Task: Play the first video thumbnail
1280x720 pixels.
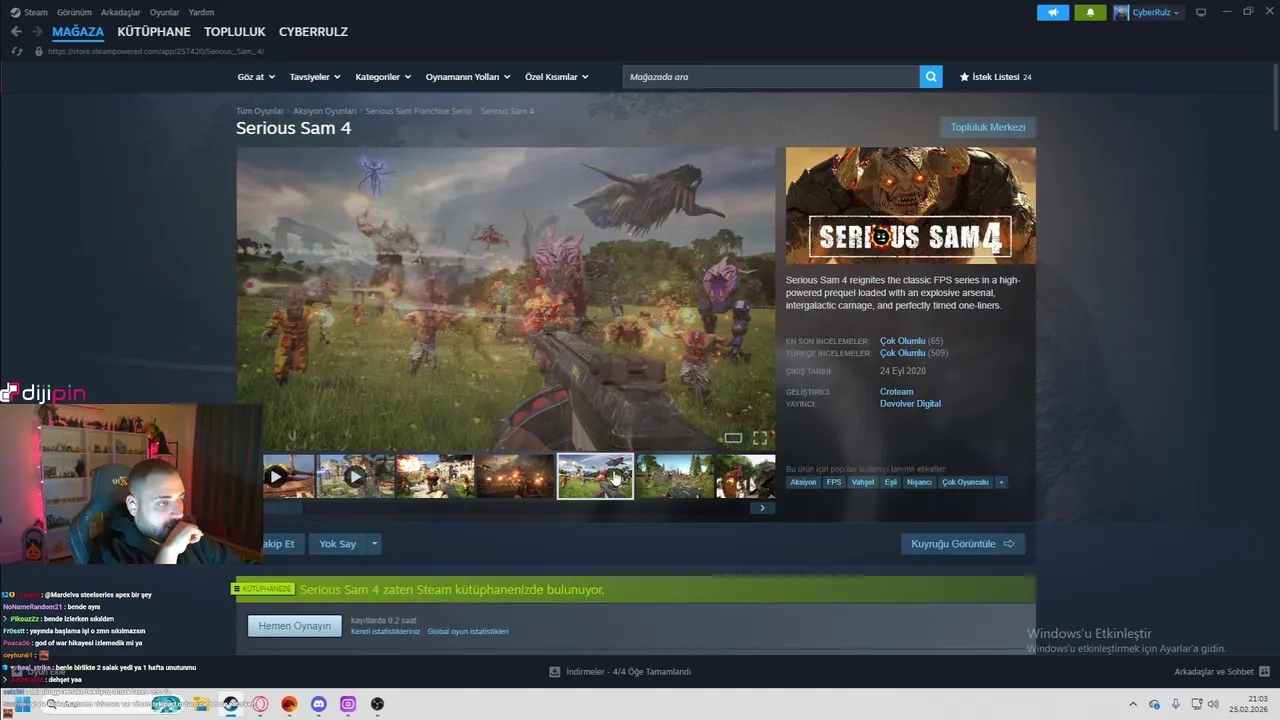Action: [288, 476]
